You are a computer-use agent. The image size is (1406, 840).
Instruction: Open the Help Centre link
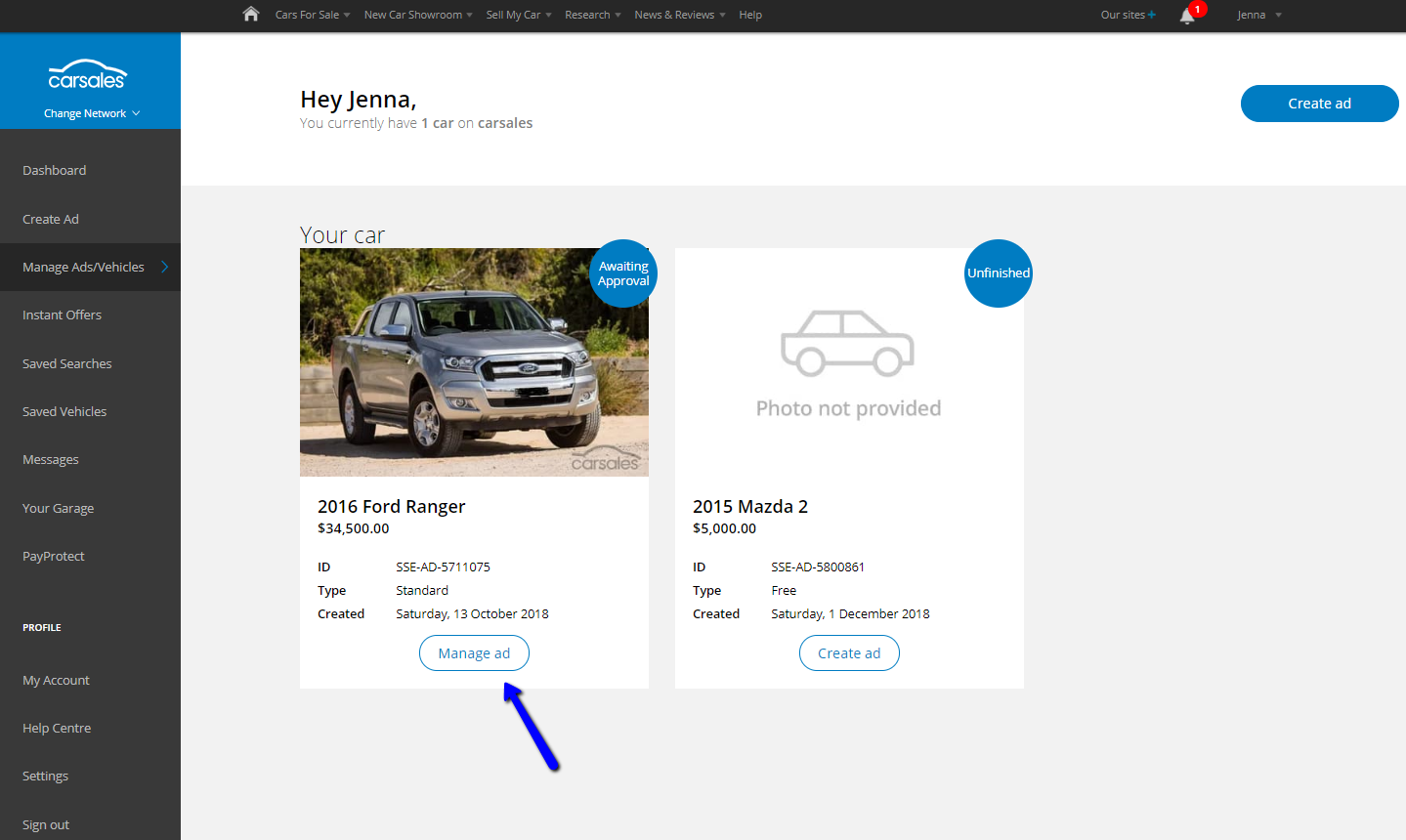57,728
